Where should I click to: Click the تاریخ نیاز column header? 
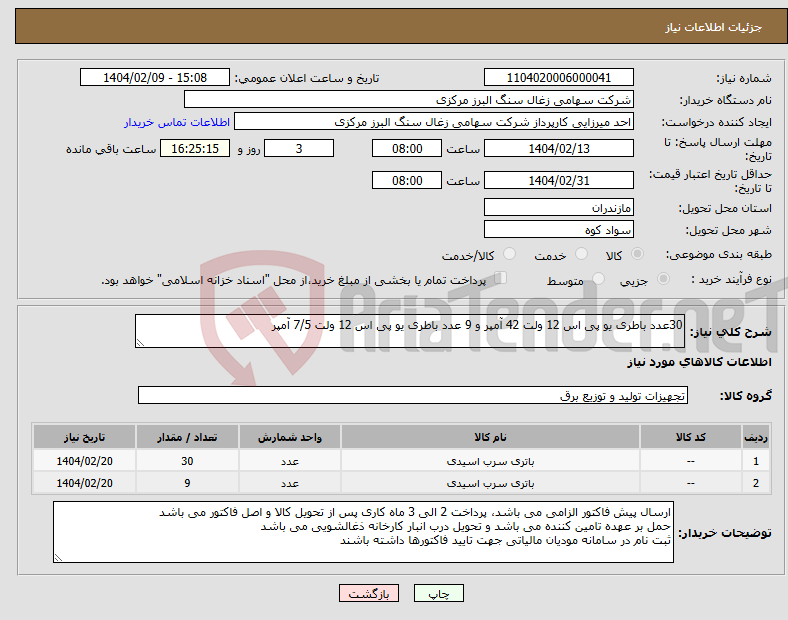click(x=84, y=437)
